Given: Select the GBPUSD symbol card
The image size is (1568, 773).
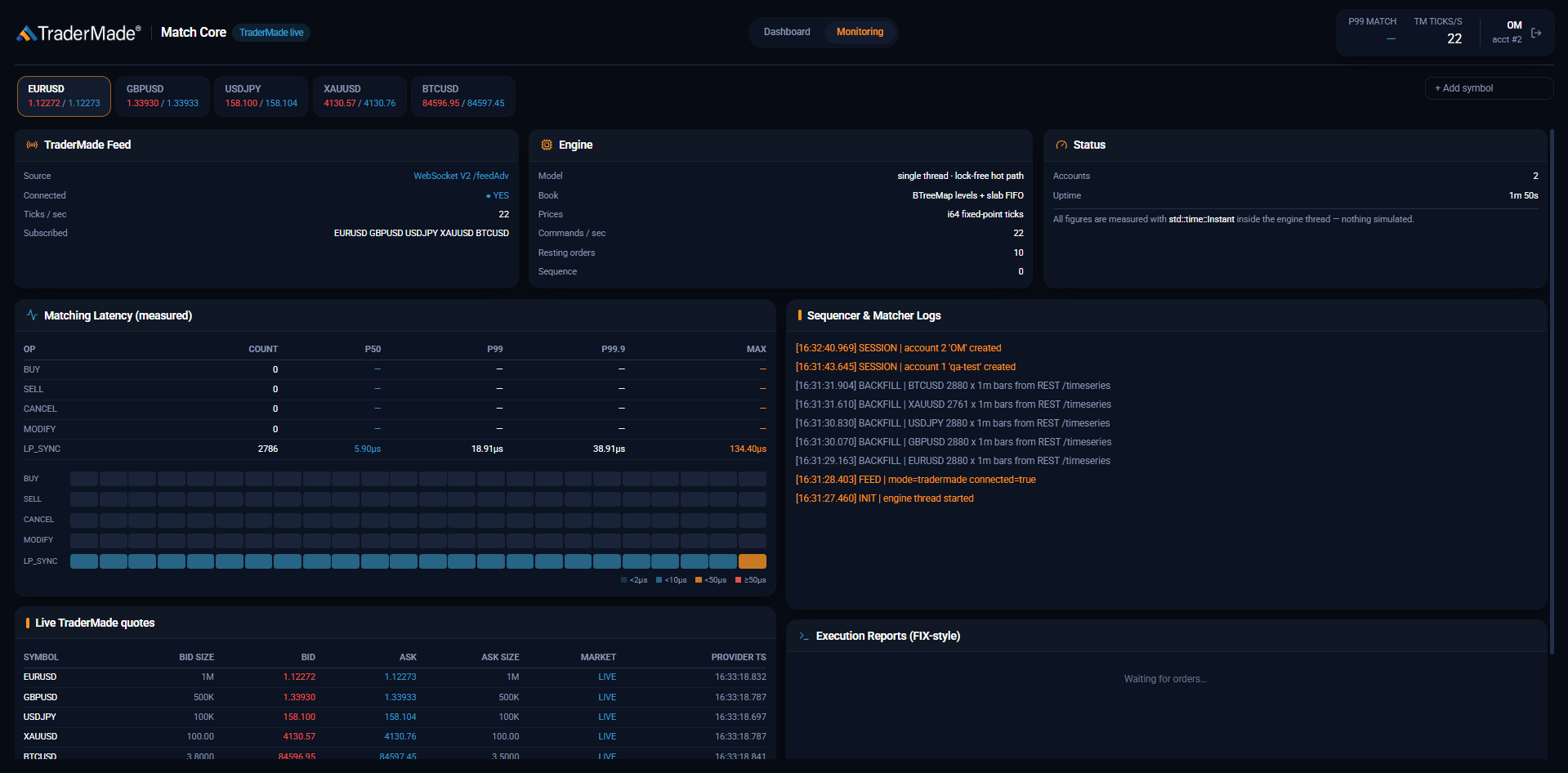Looking at the screenshot, I should click(163, 96).
